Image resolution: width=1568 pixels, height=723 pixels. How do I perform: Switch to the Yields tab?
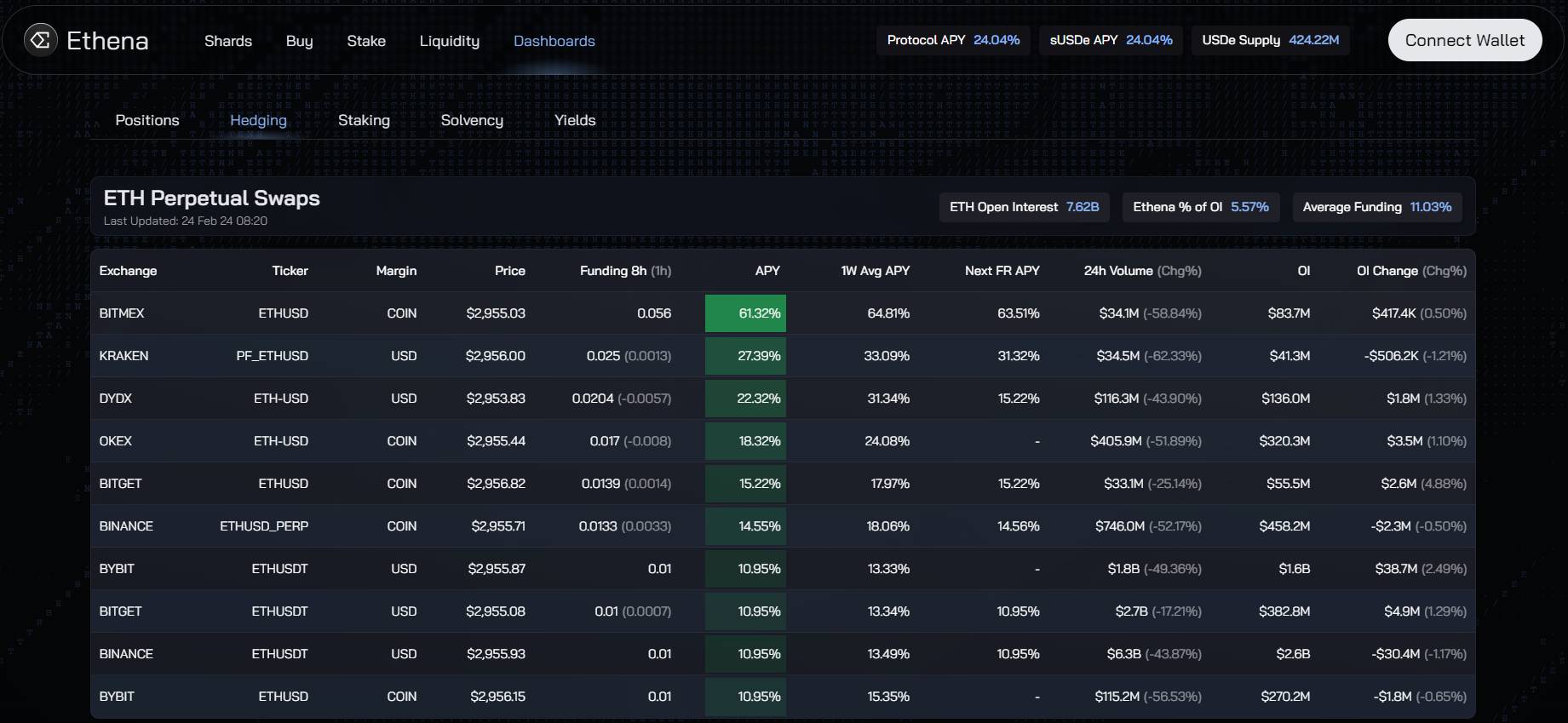point(575,120)
